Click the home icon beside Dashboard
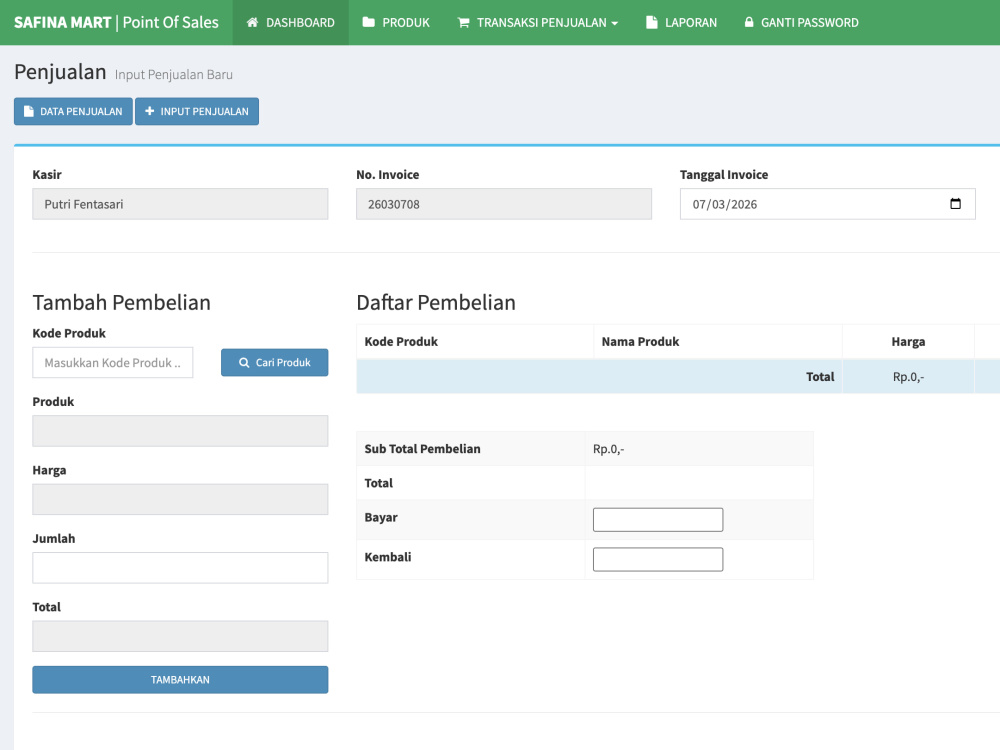Screen dimensions: 1000x750 pyautogui.click(x=253, y=22)
